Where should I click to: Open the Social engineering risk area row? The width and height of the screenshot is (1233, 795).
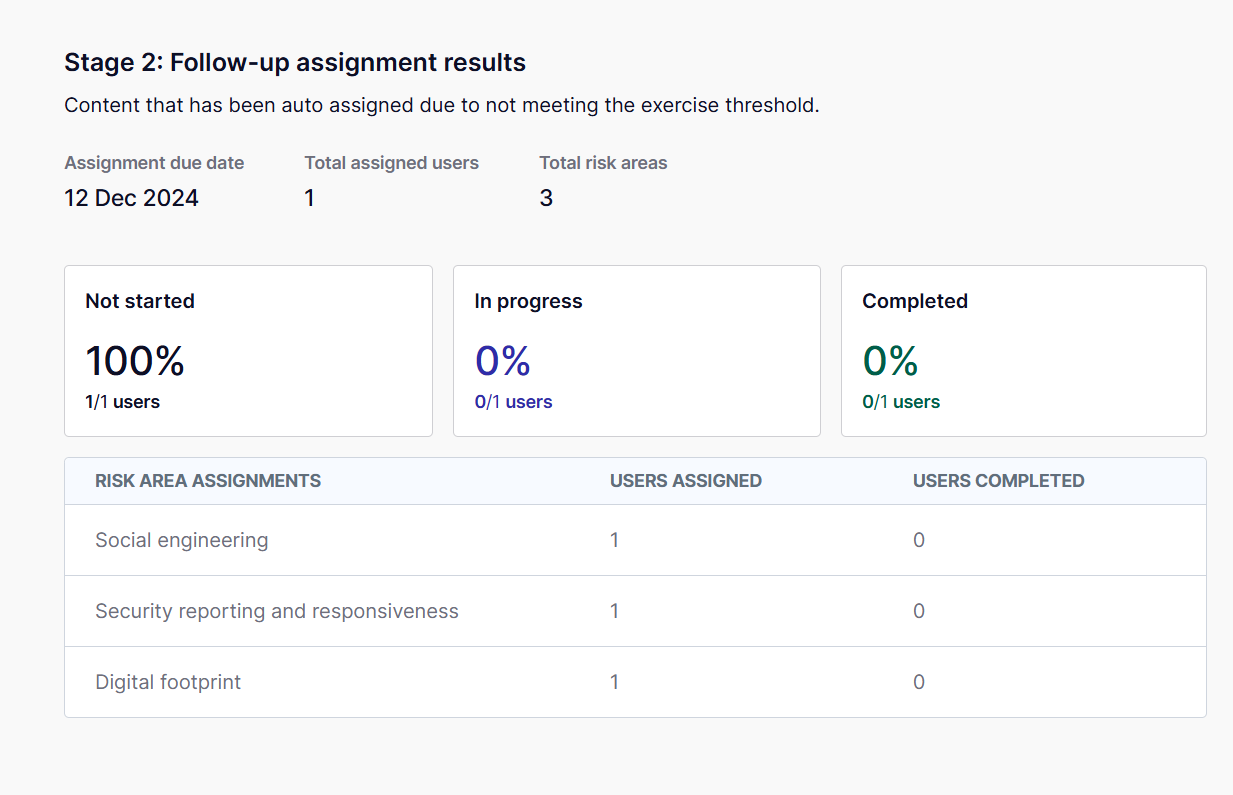[x=182, y=540]
